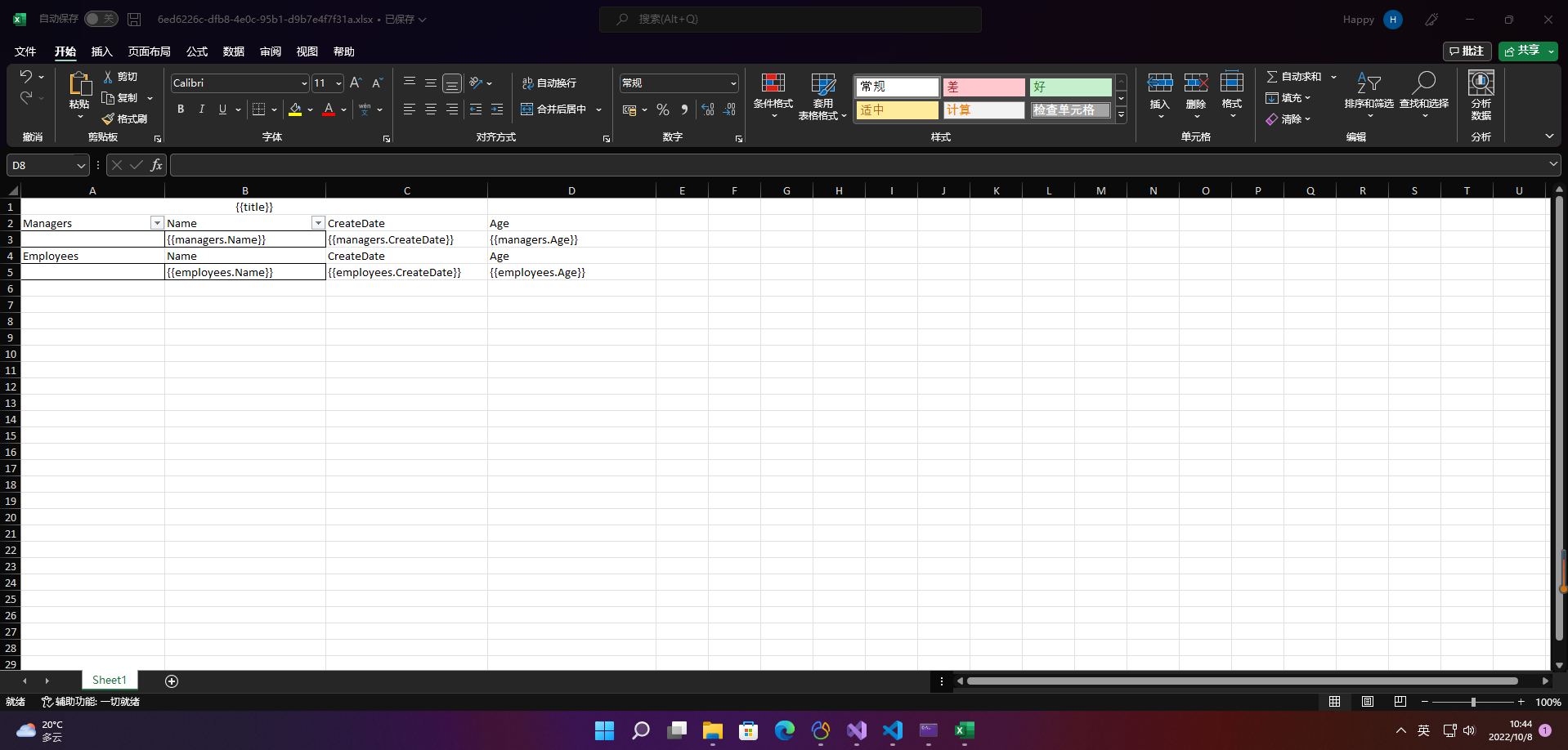
Task: Open Sort & Filter (排序和筛选)
Action: (1369, 96)
